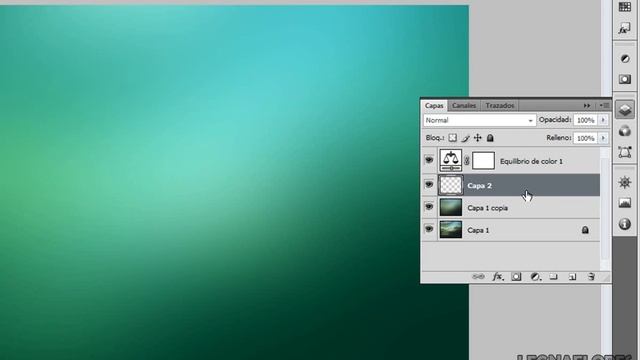Toggle lock position
The image size is (640, 360).
tap(478, 138)
